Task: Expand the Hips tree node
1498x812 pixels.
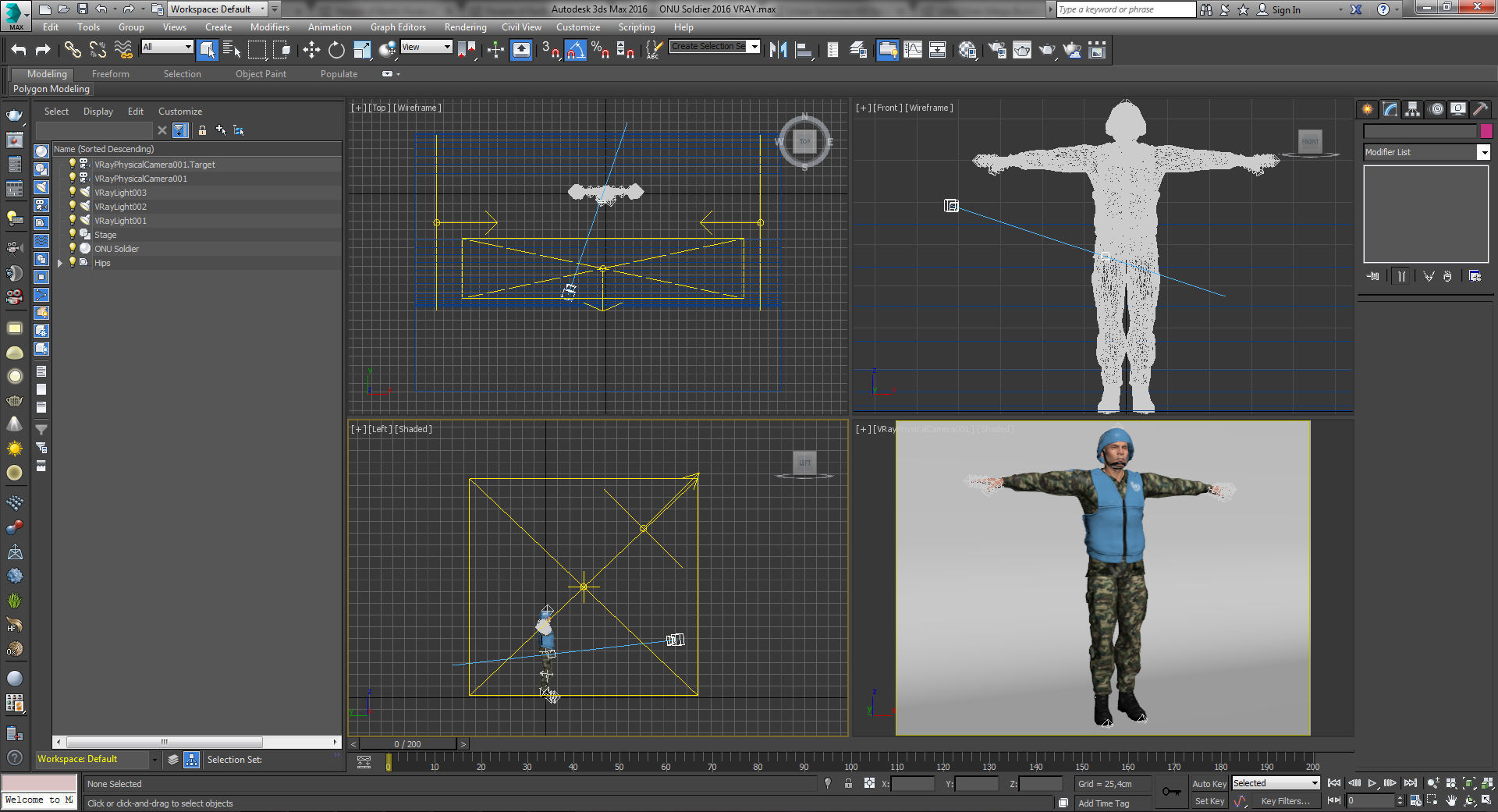Action: 60,263
